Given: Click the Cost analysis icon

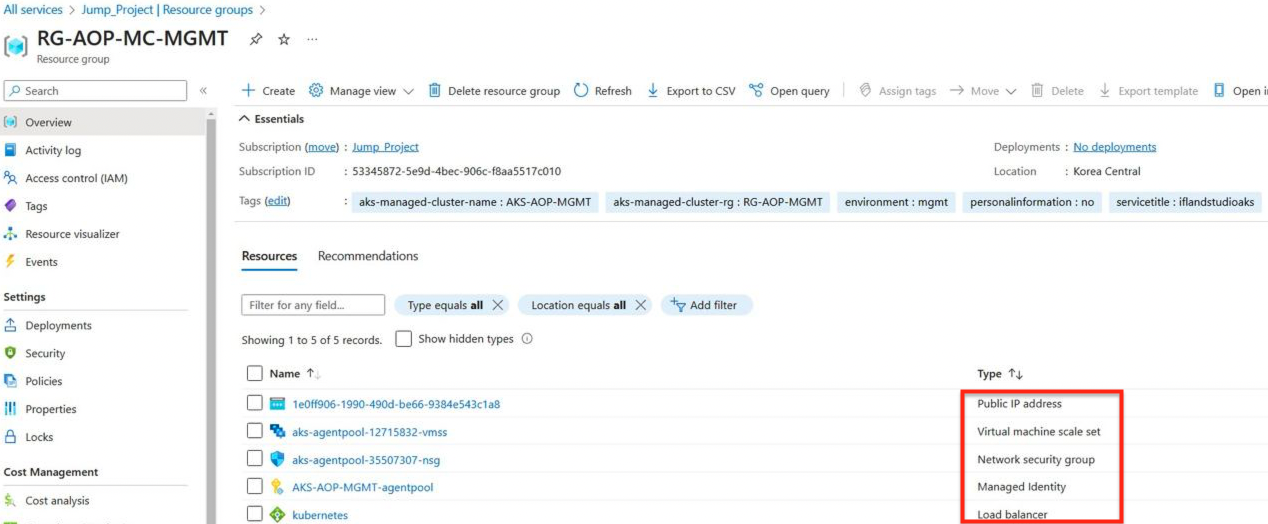Looking at the screenshot, I should coord(11,501).
